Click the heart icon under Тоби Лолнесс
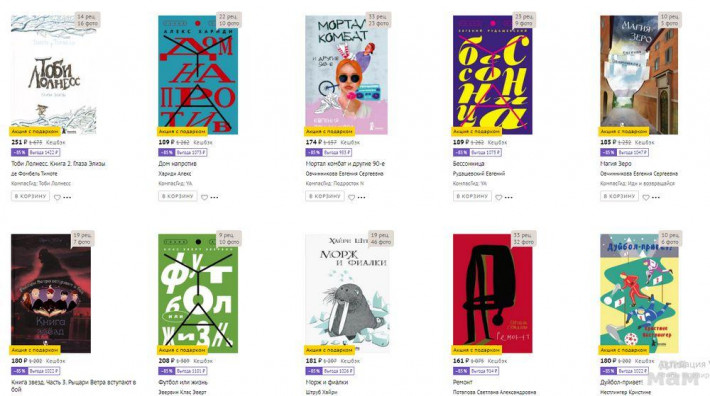Viewport: 710px width, 396px height. 58,197
